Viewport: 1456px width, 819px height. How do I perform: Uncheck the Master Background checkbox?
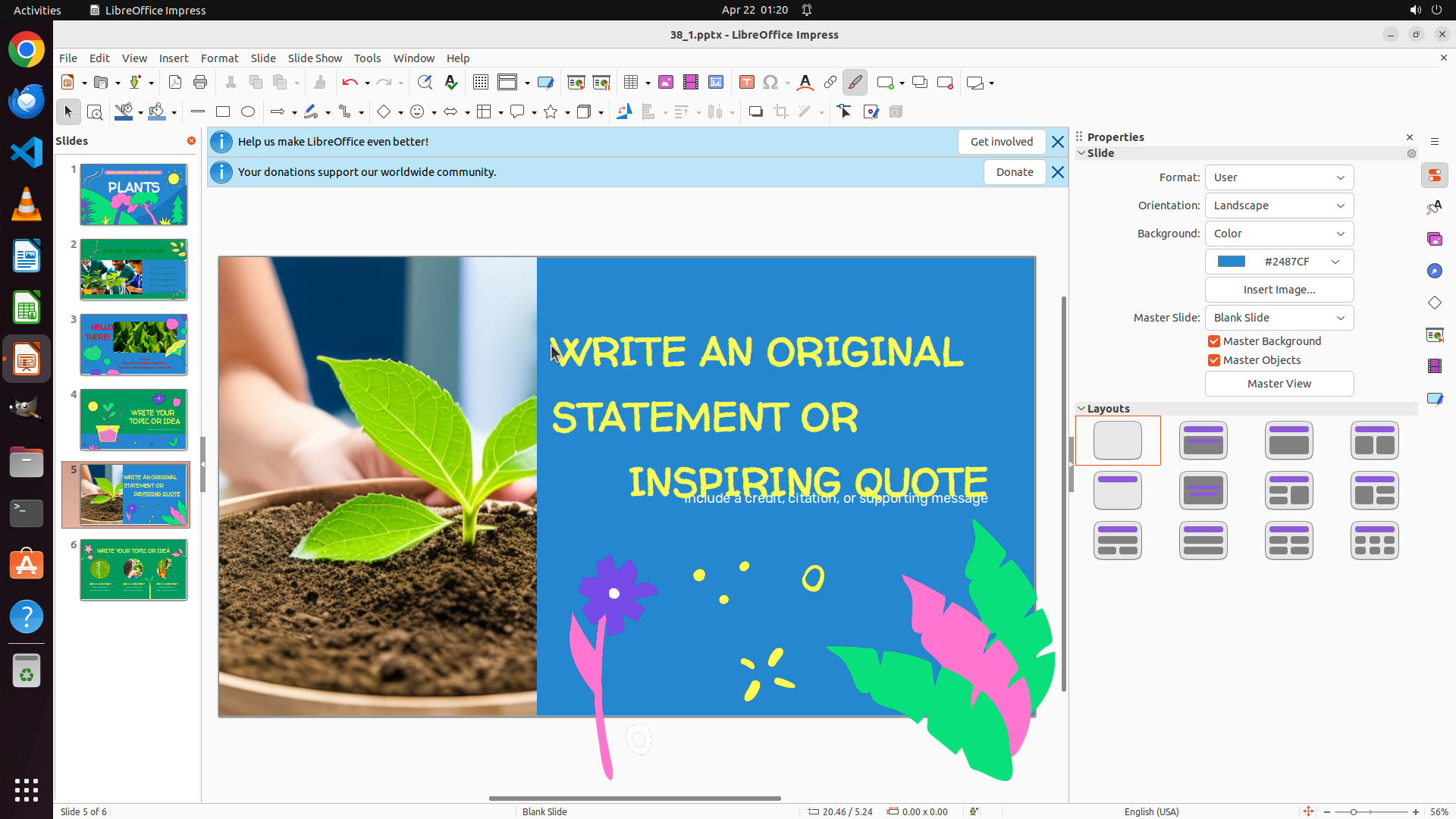[1214, 341]
